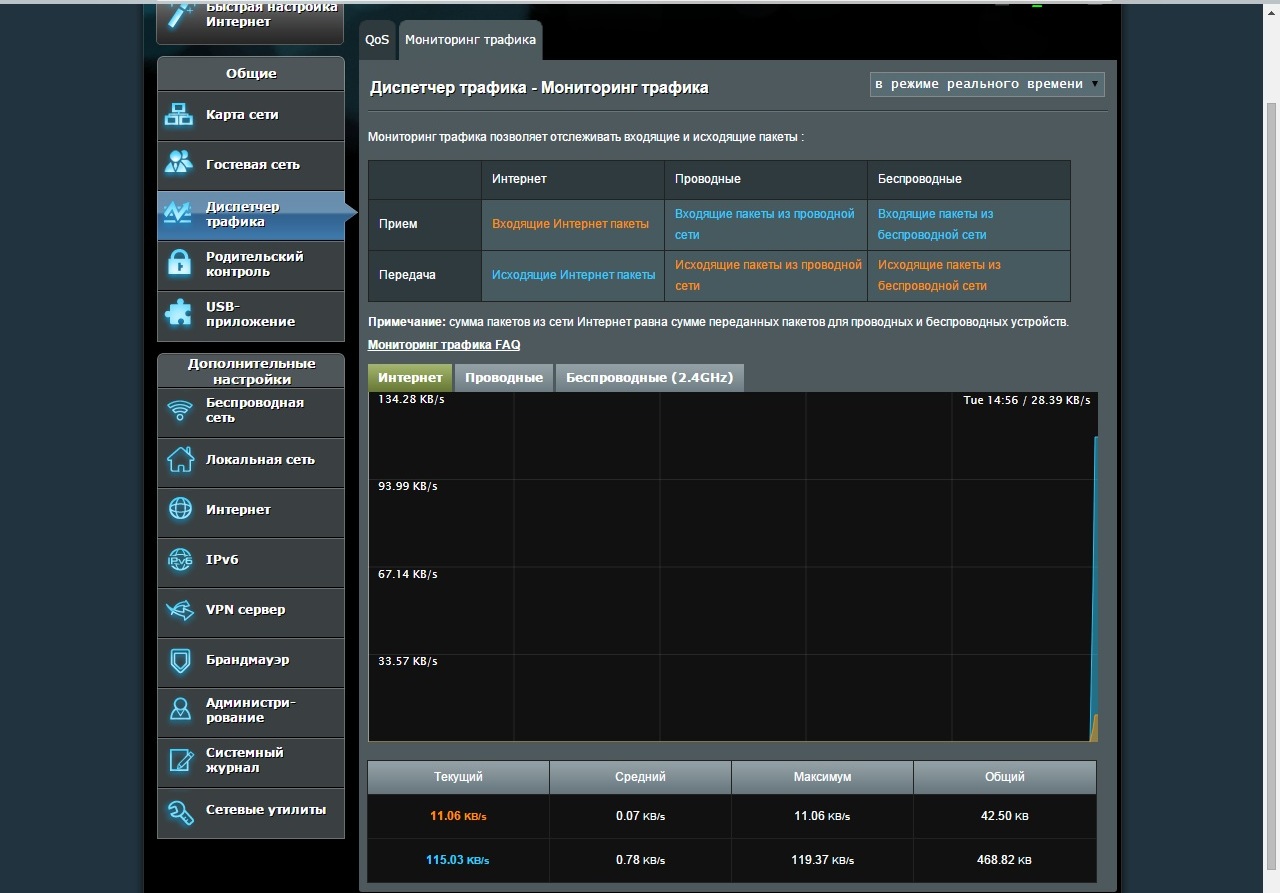1280x893 pixels.
Task: Click Исходящие пакеты из проводной сети
Action: coord(768,275)
